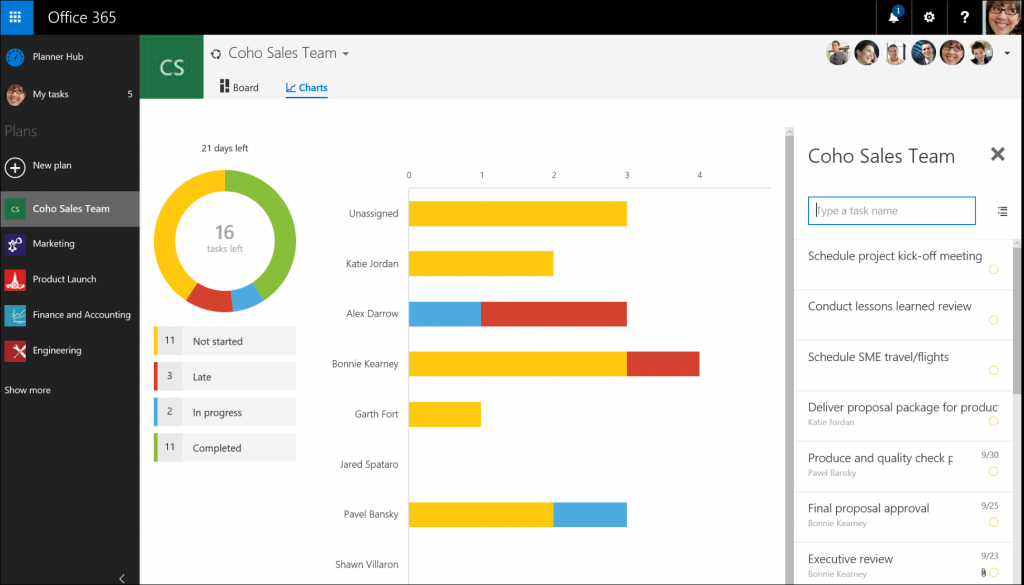Mark Deliver proposal package task complete

(993, 421)
